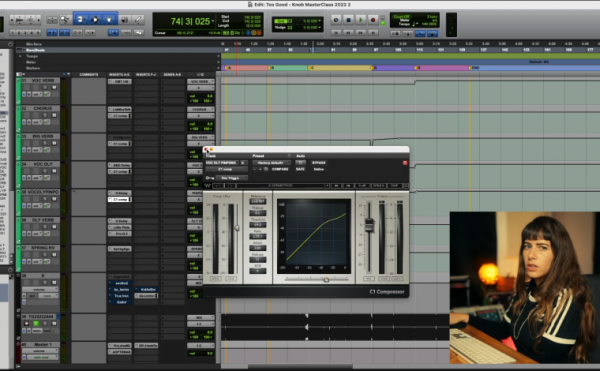Click the Play transport button
Viewport: 600px width, 371px height.
pyautogui.click(x=360, y=20)
